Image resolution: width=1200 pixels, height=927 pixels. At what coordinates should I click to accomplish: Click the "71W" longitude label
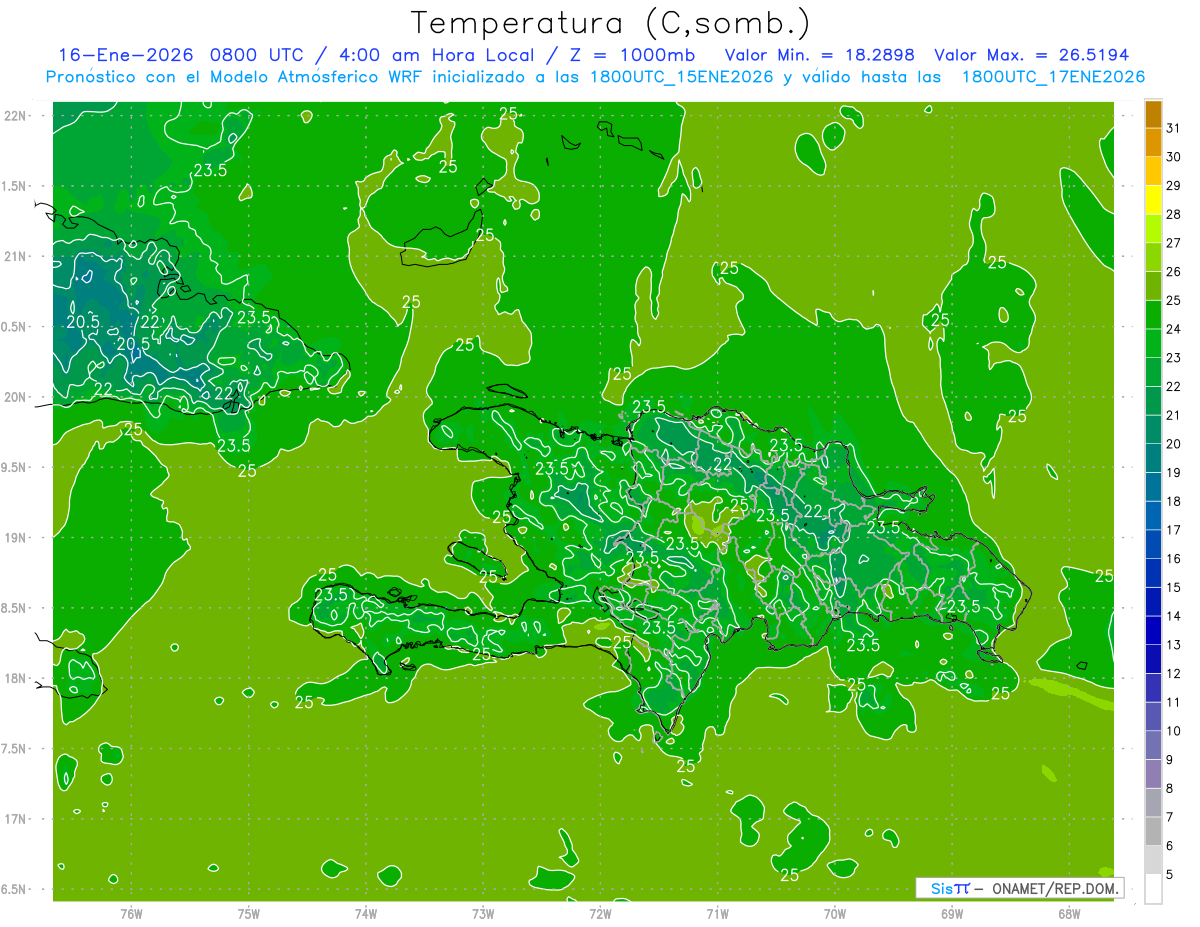(717, 914)
